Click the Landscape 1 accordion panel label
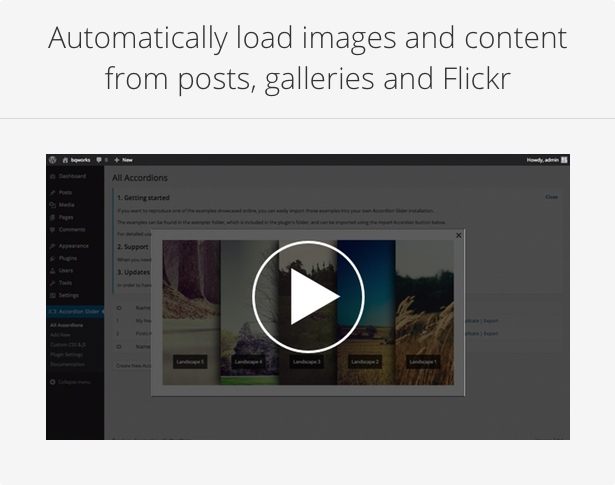The width and height of the screenshot is (615, 485). click(x=423, y=361)
